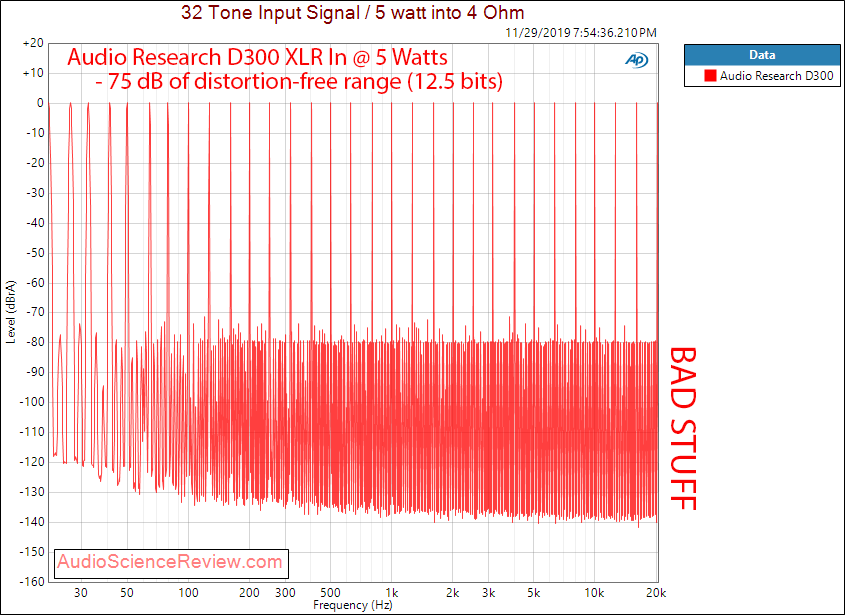
Task: Click the red Audio Research D300 legend swatch
Action: click(x=710, y=76)
